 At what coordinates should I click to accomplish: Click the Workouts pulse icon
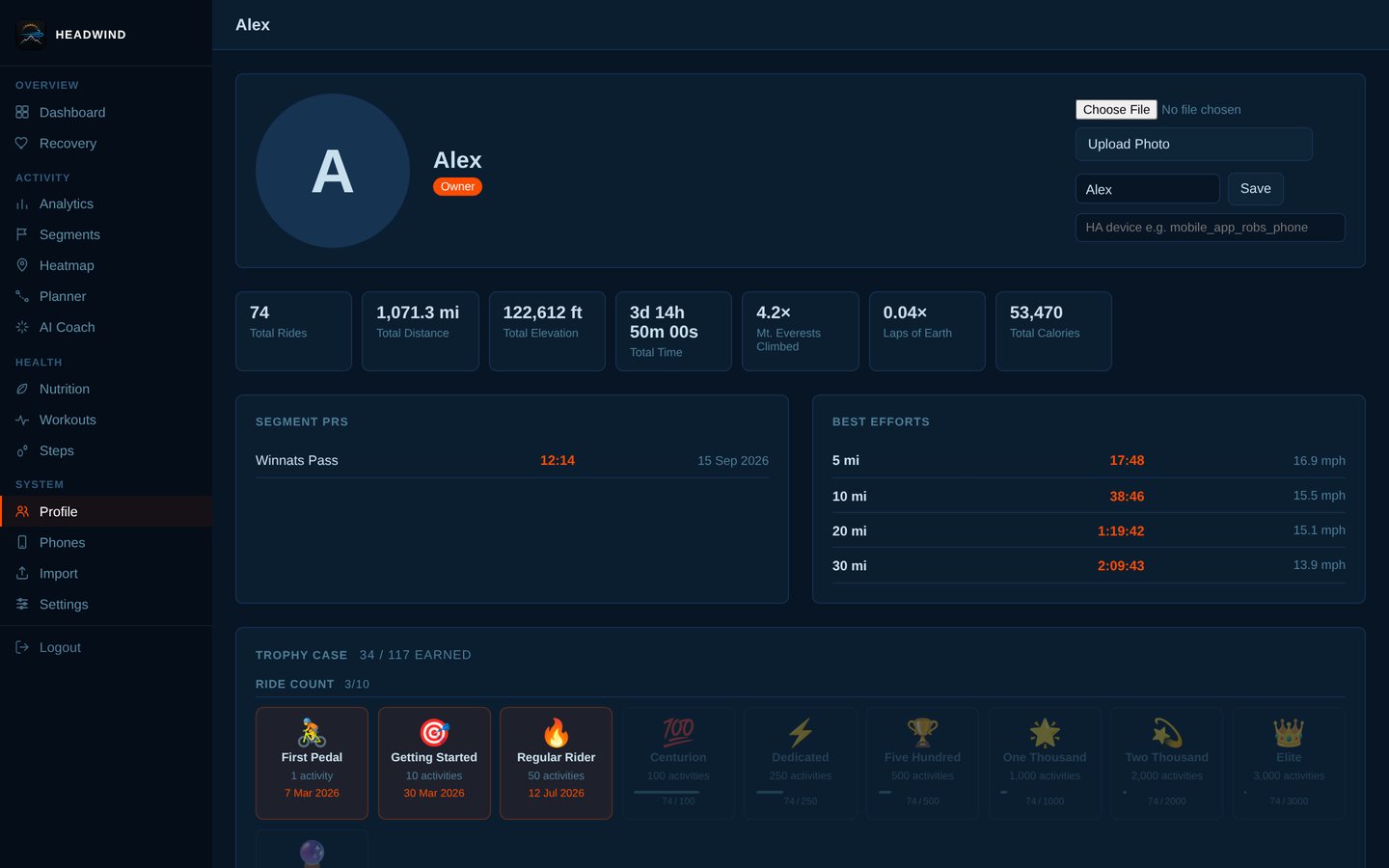tap(22, 420)
